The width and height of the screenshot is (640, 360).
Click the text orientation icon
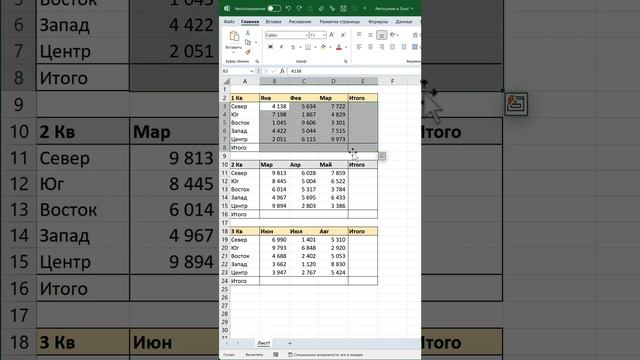click(393, 35)
